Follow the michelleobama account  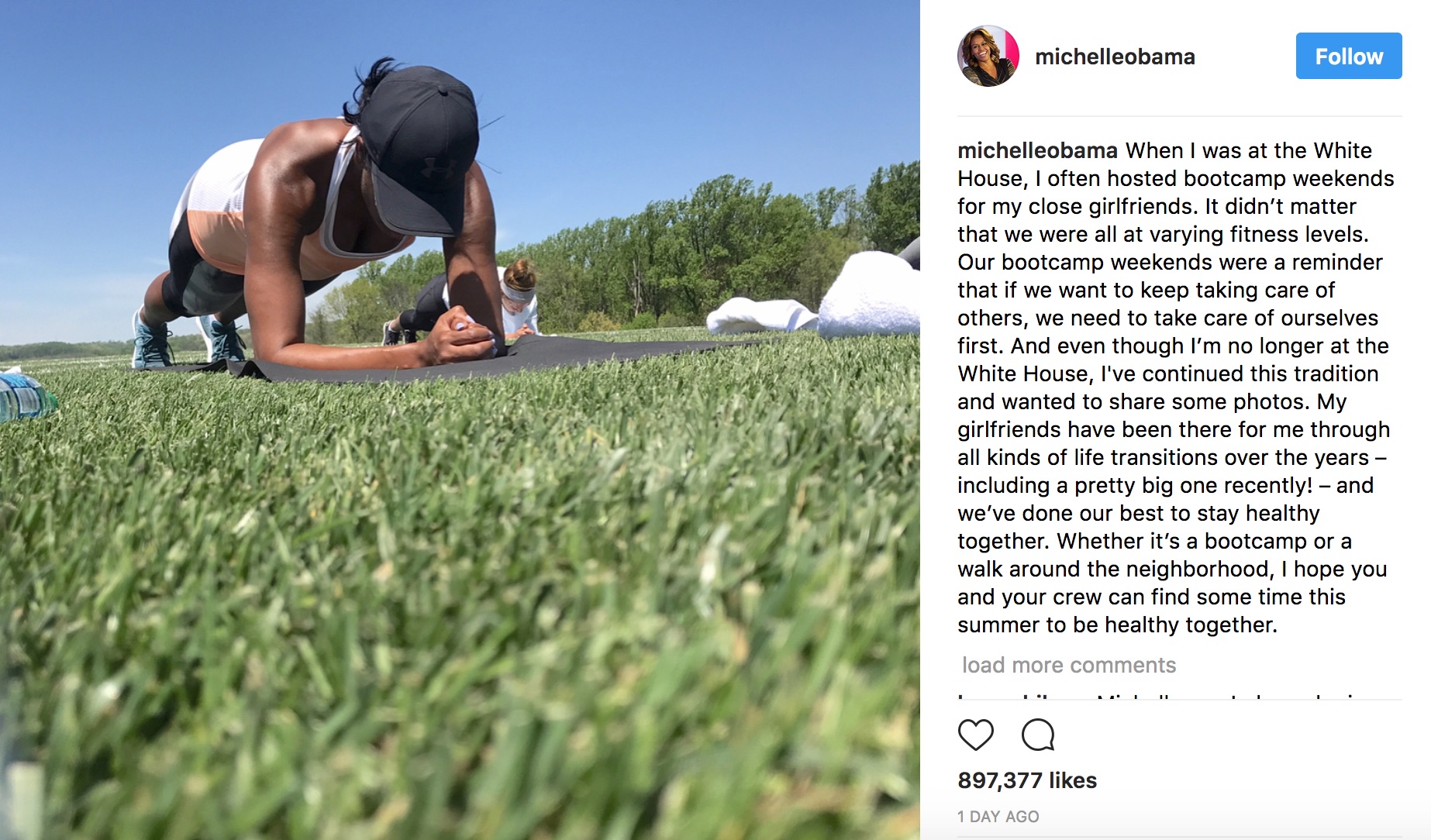point(1349,56)
